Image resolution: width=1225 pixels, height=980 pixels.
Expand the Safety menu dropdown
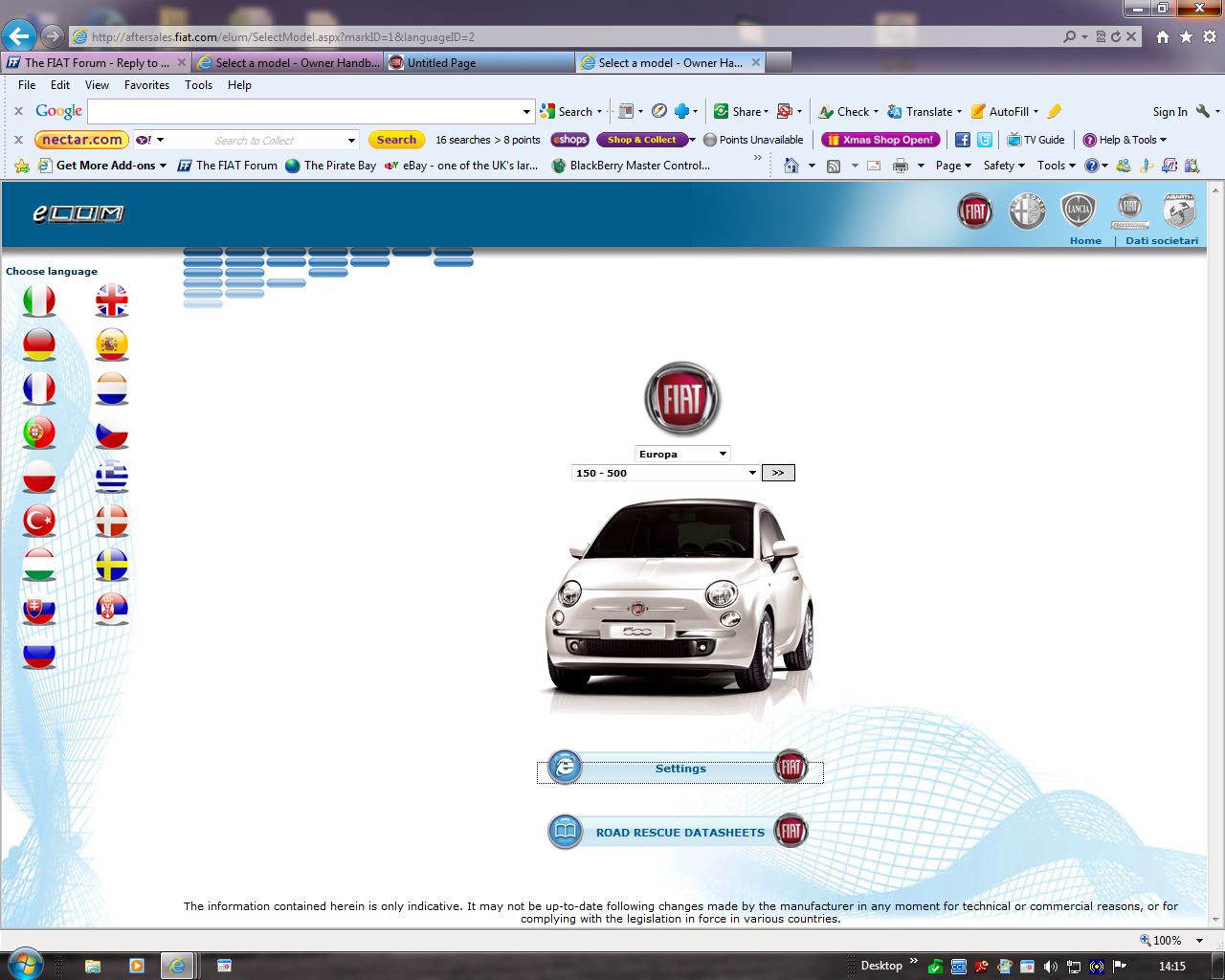(1004, 166)
